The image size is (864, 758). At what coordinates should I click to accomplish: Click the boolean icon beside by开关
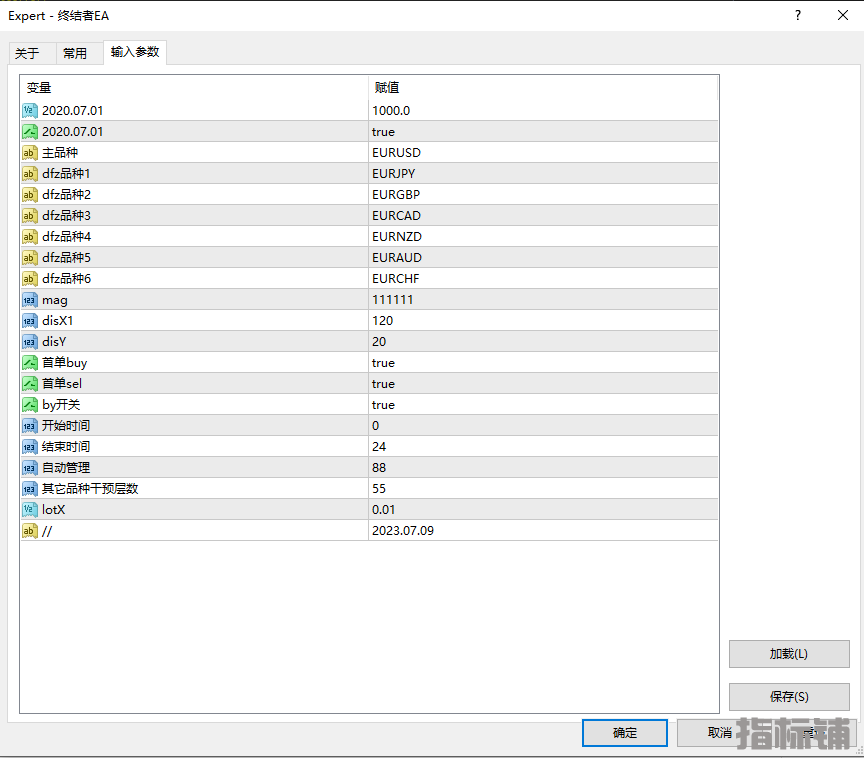click(x=30, y=405)
